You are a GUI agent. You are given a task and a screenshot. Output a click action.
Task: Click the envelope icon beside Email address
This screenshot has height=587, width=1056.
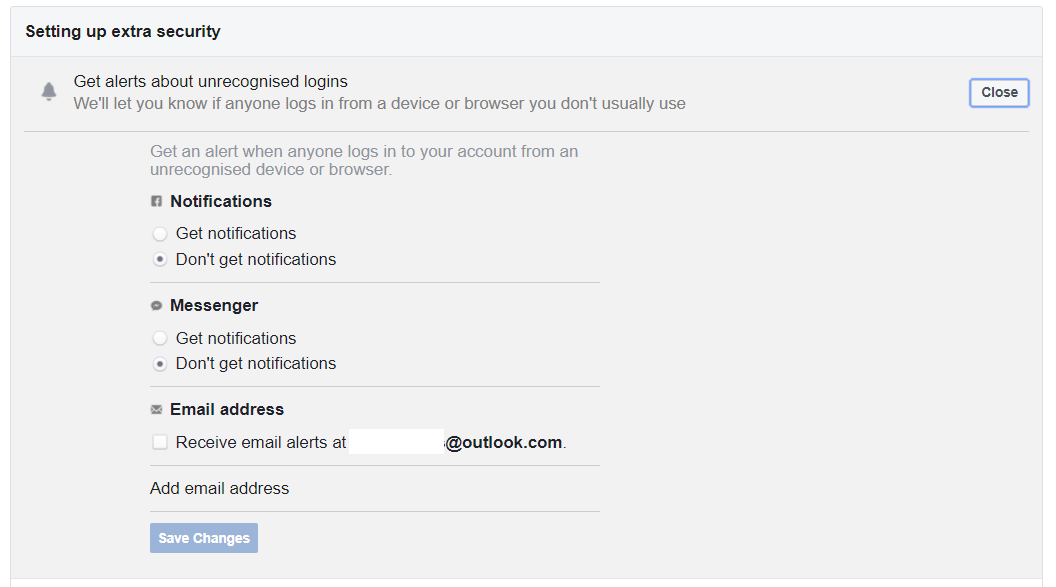[x=156, y=410]
